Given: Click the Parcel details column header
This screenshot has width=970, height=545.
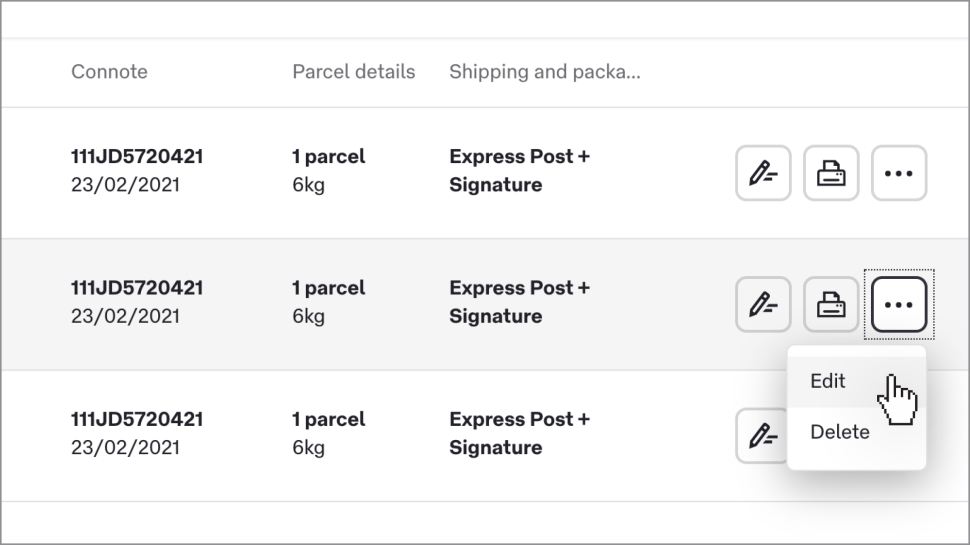Looking at the screenshot, I should (x=353, y=72).
